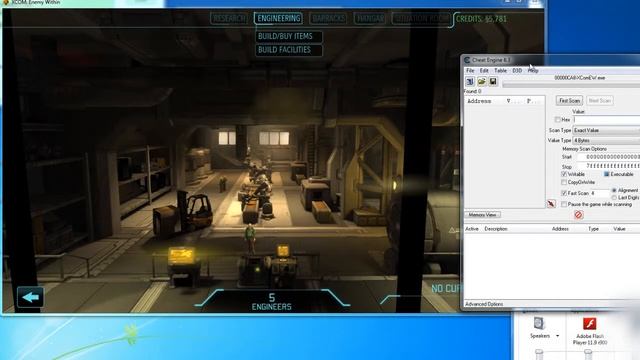Click the open folder icon in Cheat Engine

tap(482, 82)
